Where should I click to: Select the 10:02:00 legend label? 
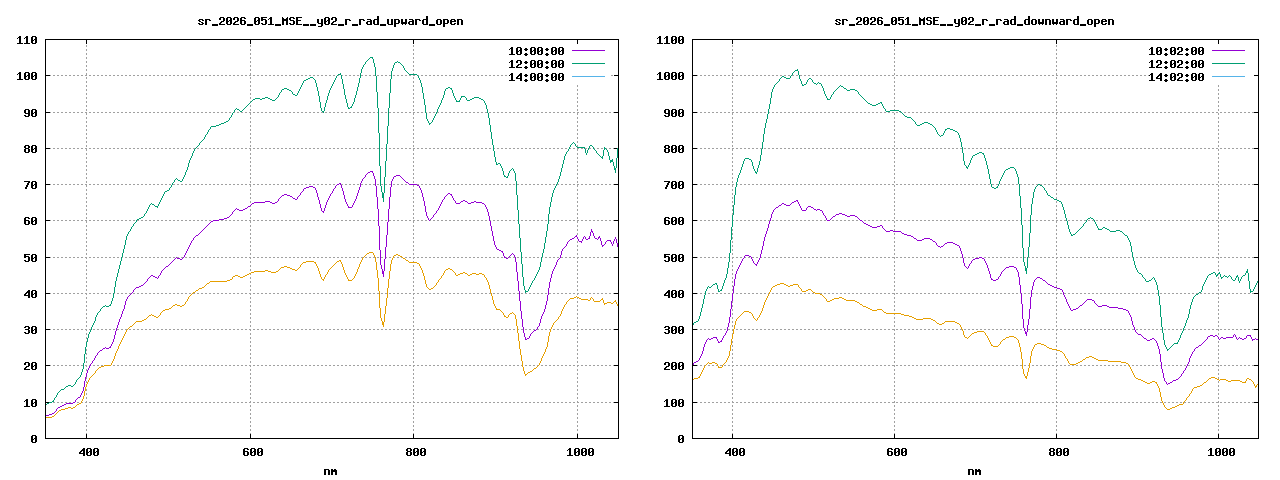pos(1176,51)
